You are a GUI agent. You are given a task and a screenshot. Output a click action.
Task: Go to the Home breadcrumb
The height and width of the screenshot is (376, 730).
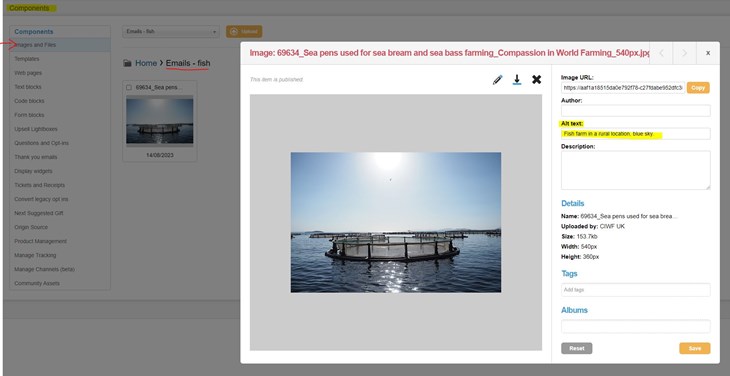(x=146, y=63)
